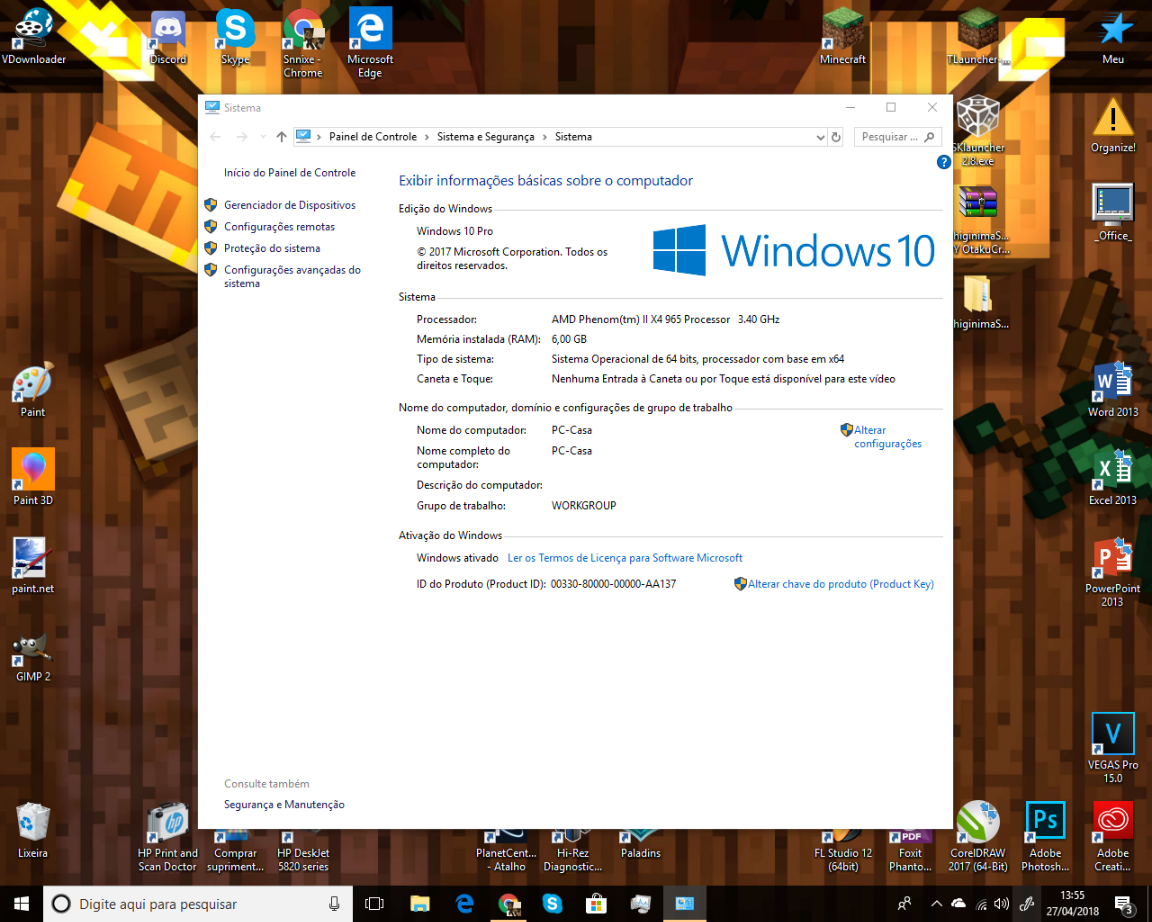Image resolution: width=1152 pixels, height=922 pixels.
Task: Select the GIMP 2 desktop icon
Action: (33, 656)
